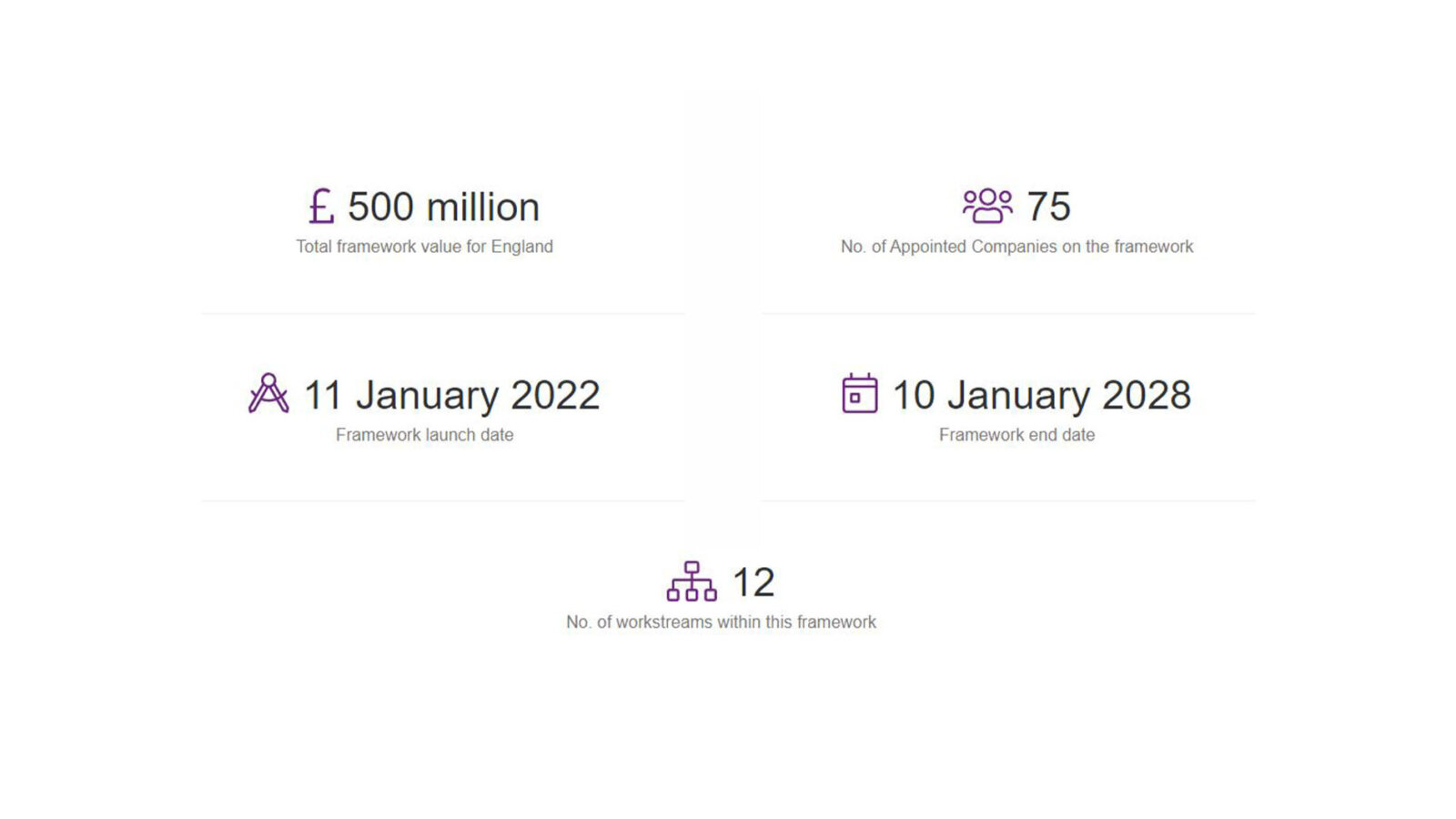Click the "Framework launch date" caption
Image resolution: width=1456 pixels, height=819 pixels.
pyautogui.click(x=424, y=435)
